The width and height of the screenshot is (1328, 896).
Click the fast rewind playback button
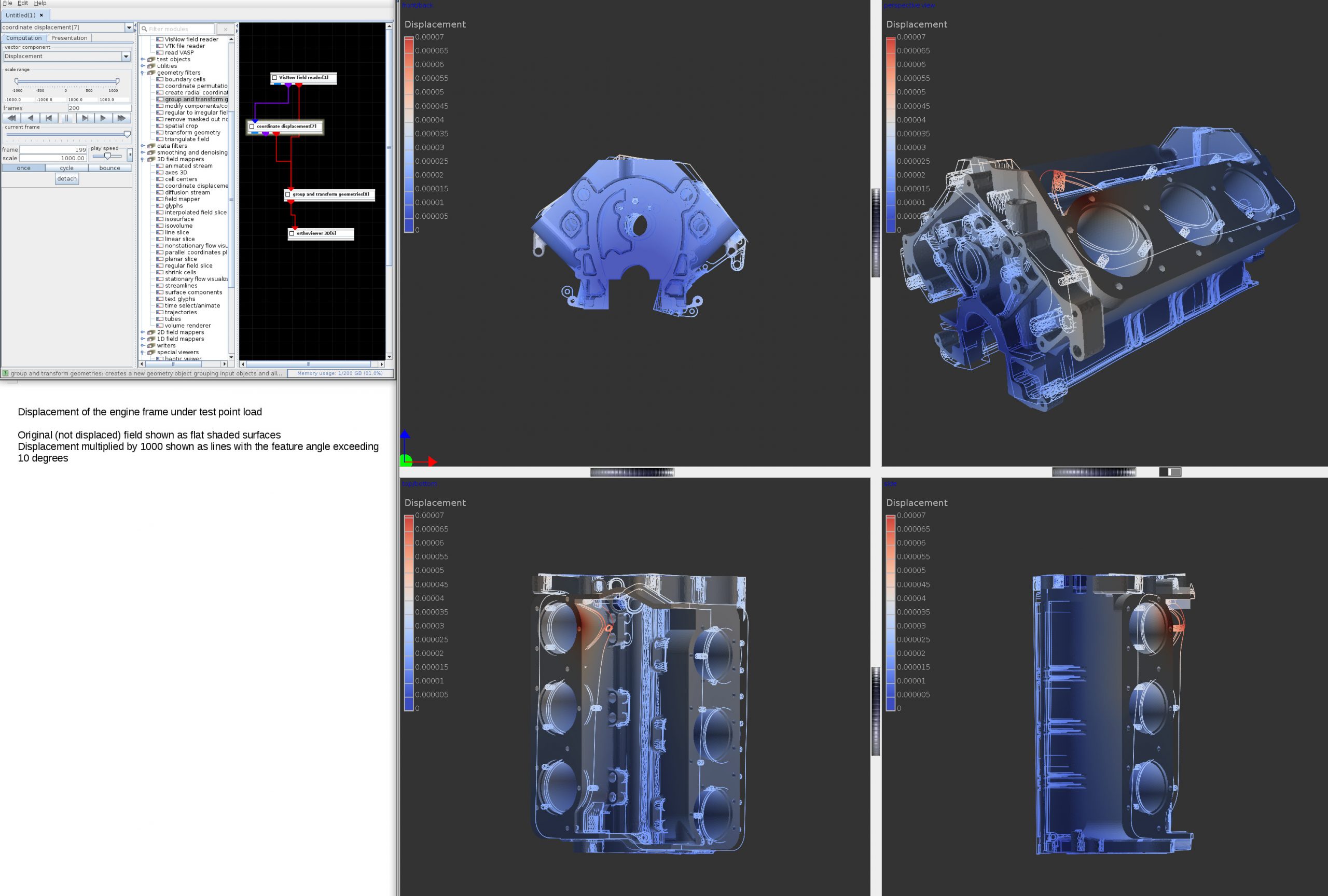[11, 118]
